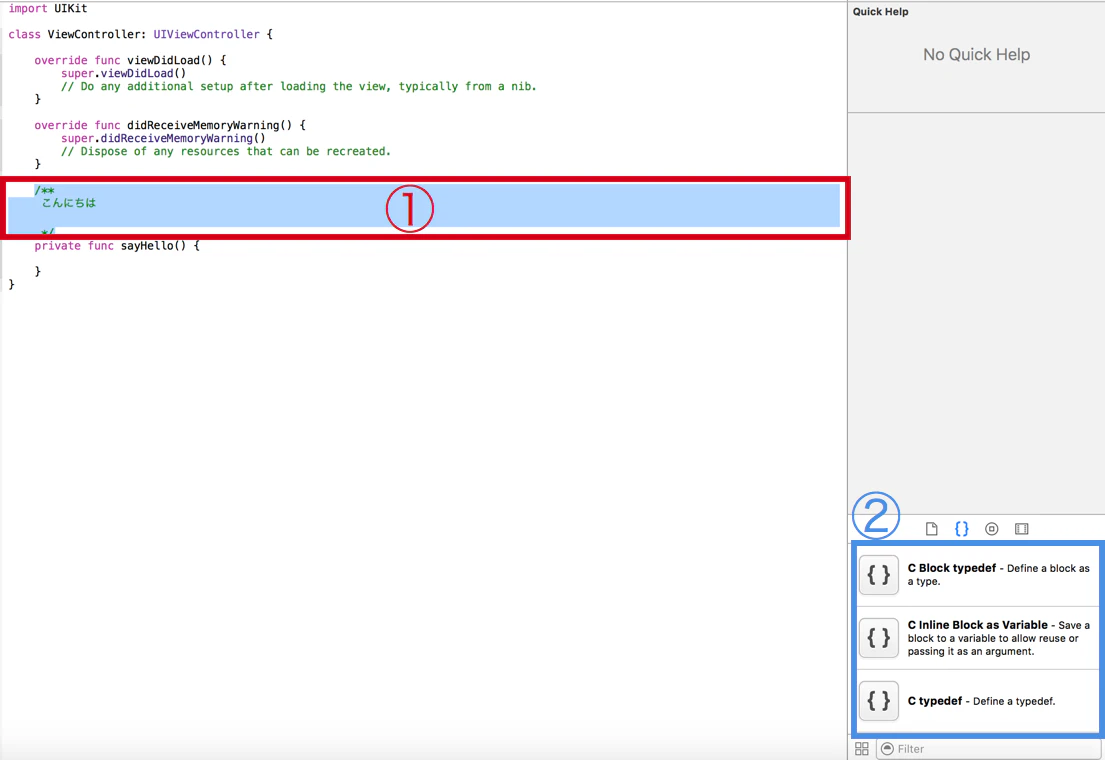The height and width of the screenshot is (760, 1105).
Task: Focus the library Filter text field
Action: (x=989, y=749)
